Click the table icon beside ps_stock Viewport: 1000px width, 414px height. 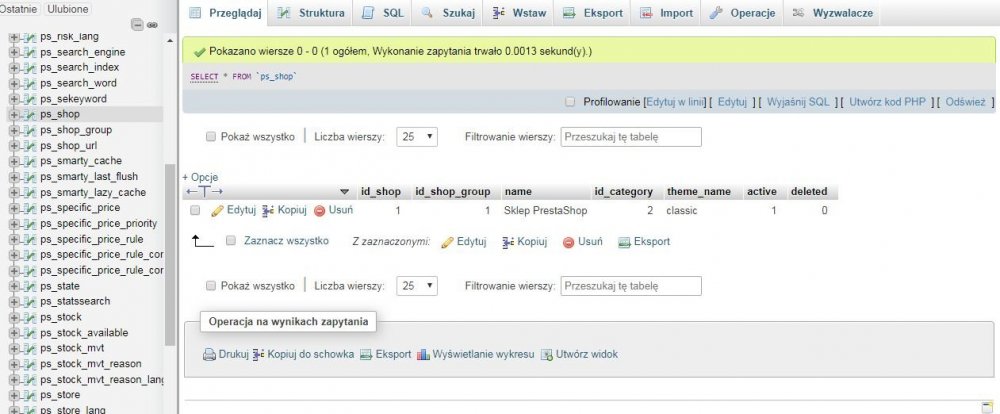29,318
